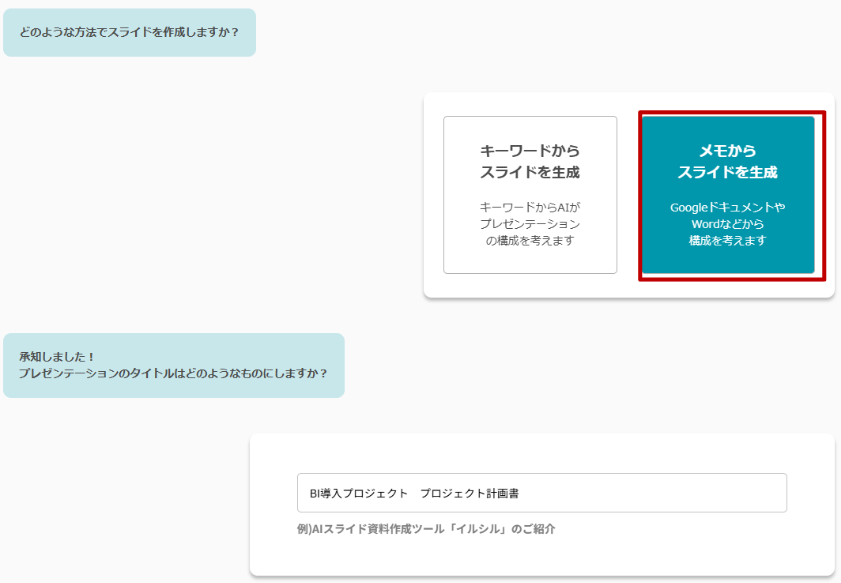Click the どのような方法でスライドを作成しますか chat bubble

point(129,32)
